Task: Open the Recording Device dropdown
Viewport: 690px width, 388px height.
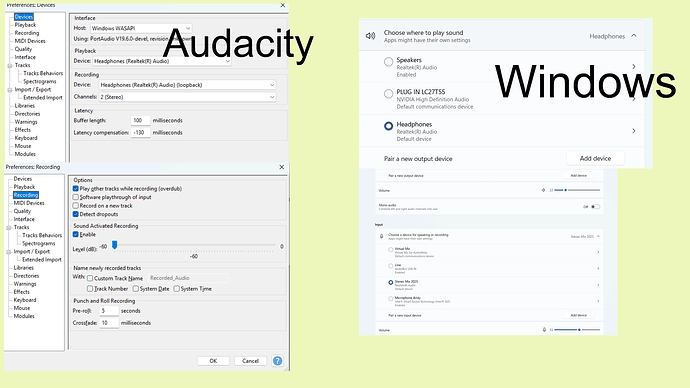Action: coord(187,85)
